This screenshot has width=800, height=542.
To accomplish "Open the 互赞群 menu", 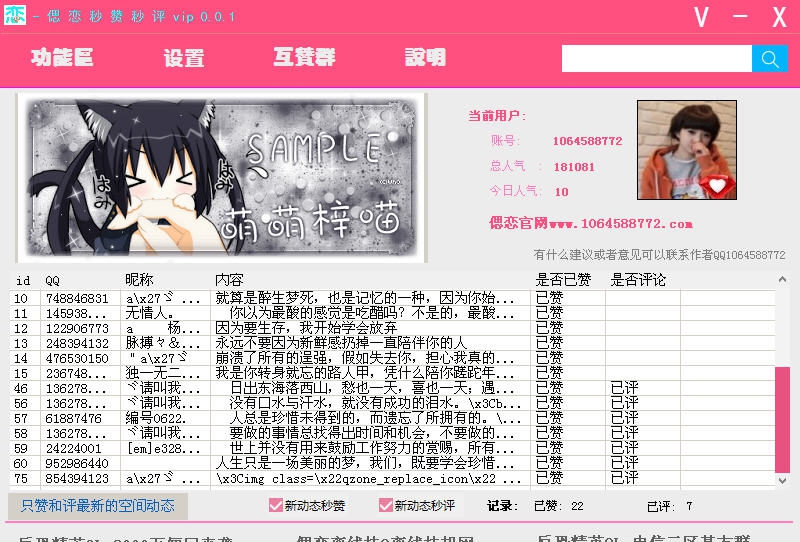I will coord(304,57).
